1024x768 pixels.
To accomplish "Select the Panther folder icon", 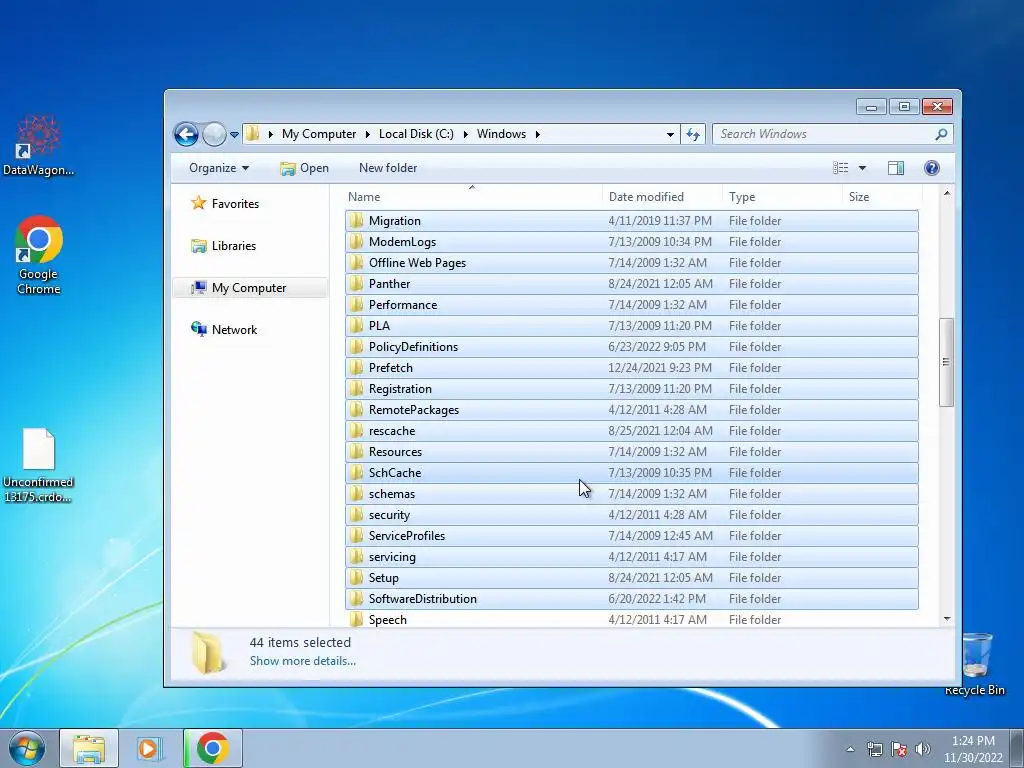I will coord(356,283).
